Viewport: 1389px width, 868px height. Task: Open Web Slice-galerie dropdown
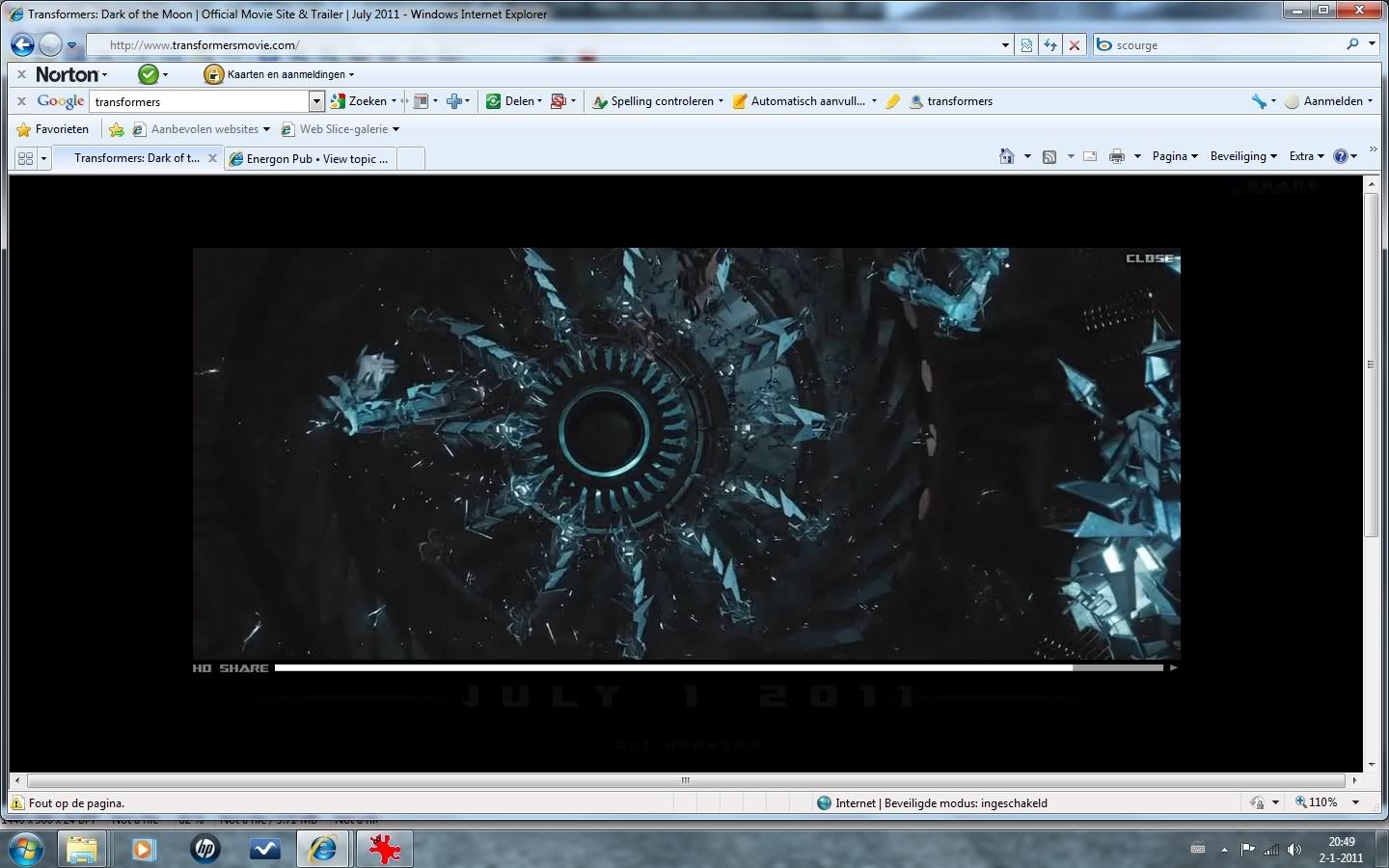click(340, 129)
